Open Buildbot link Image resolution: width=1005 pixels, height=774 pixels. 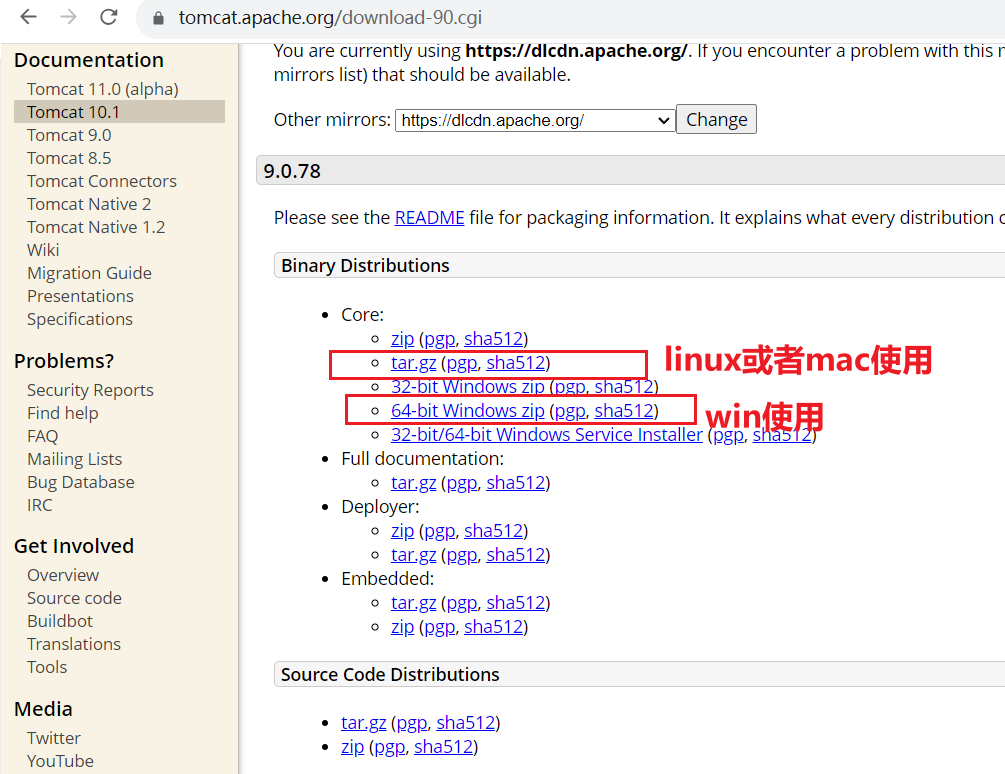click(x=60, y=622)
